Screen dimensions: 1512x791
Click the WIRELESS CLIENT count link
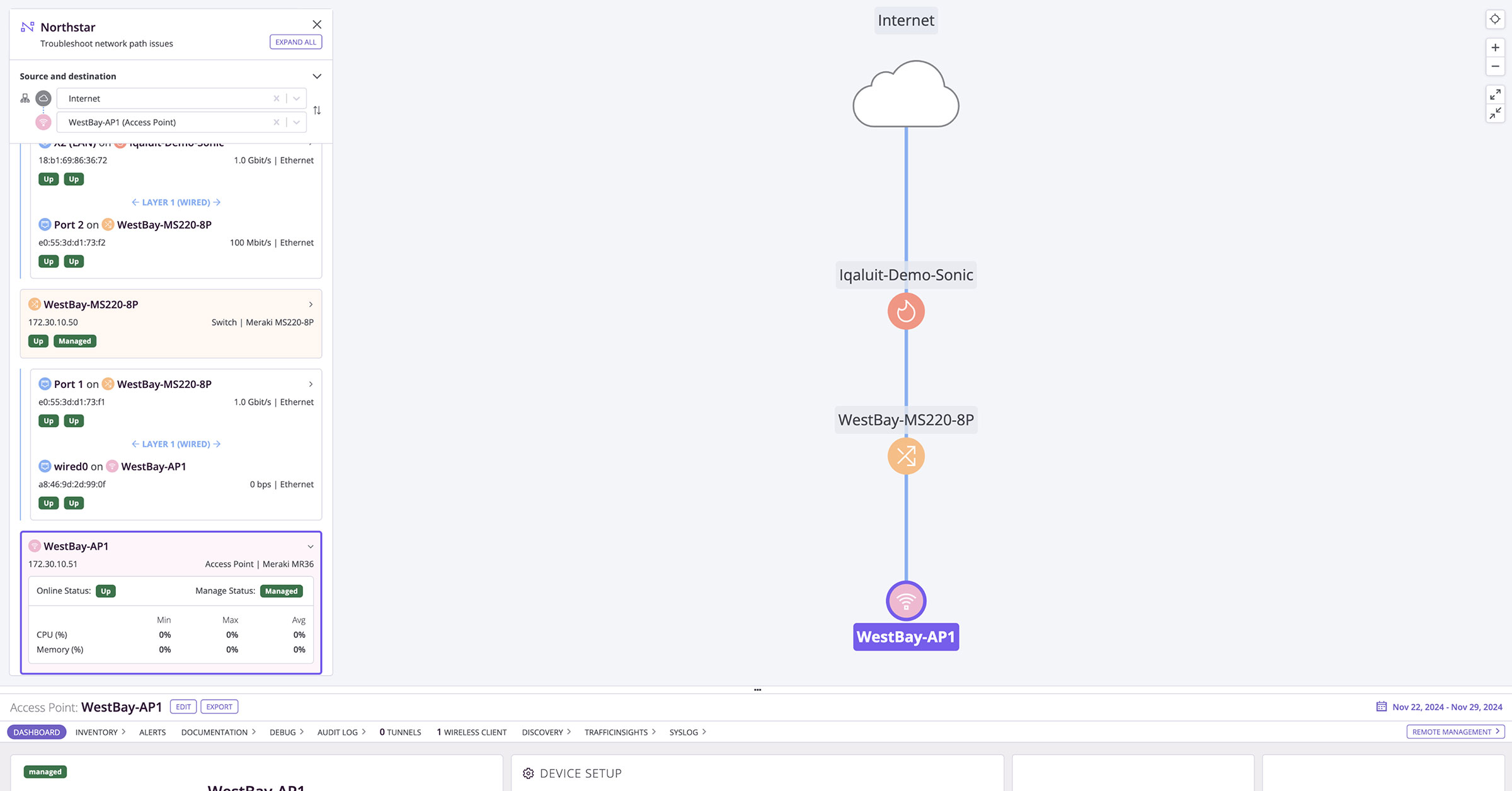tap(471, 732)
